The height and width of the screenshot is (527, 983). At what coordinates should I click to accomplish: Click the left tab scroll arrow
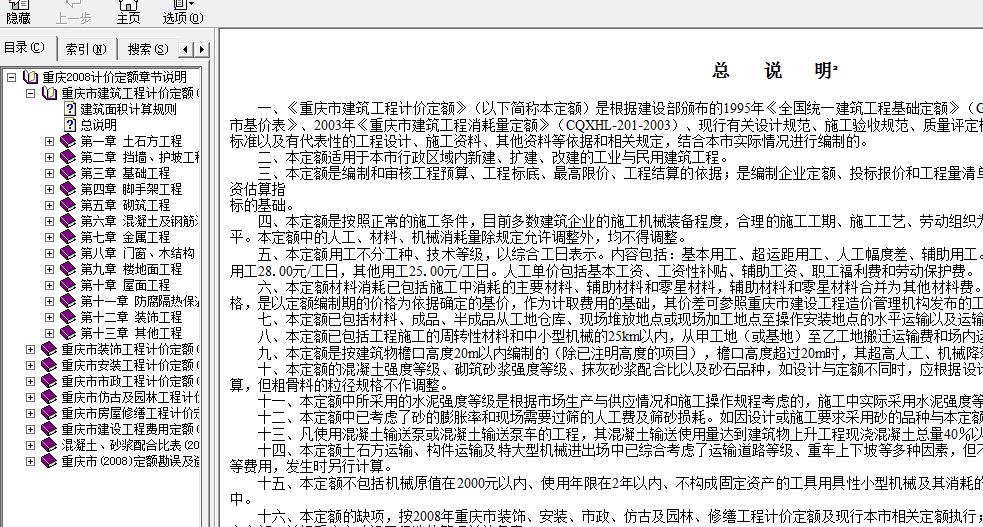coord(186,50)
